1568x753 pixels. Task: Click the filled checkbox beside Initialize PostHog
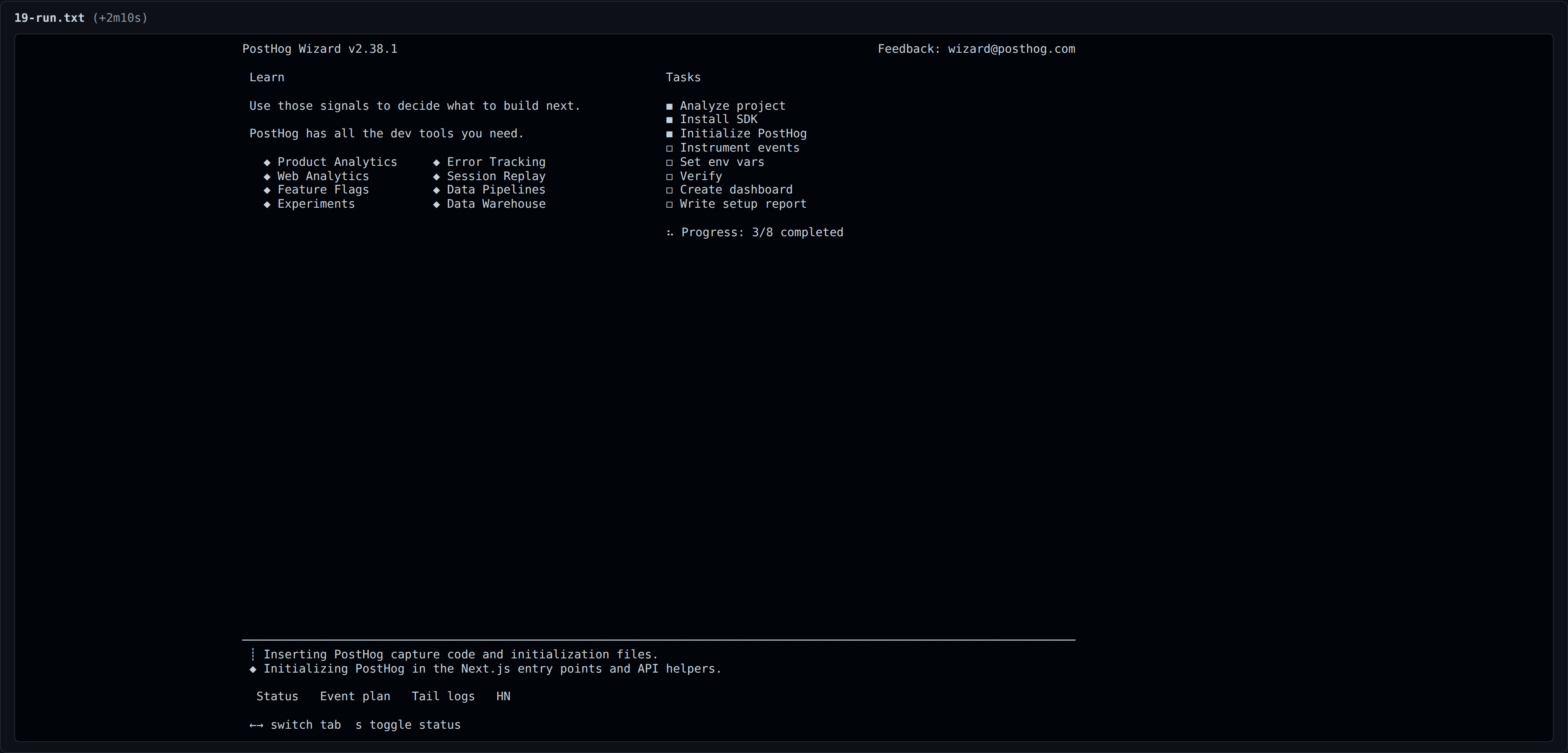pyautogui.click(x=670, y=134)
